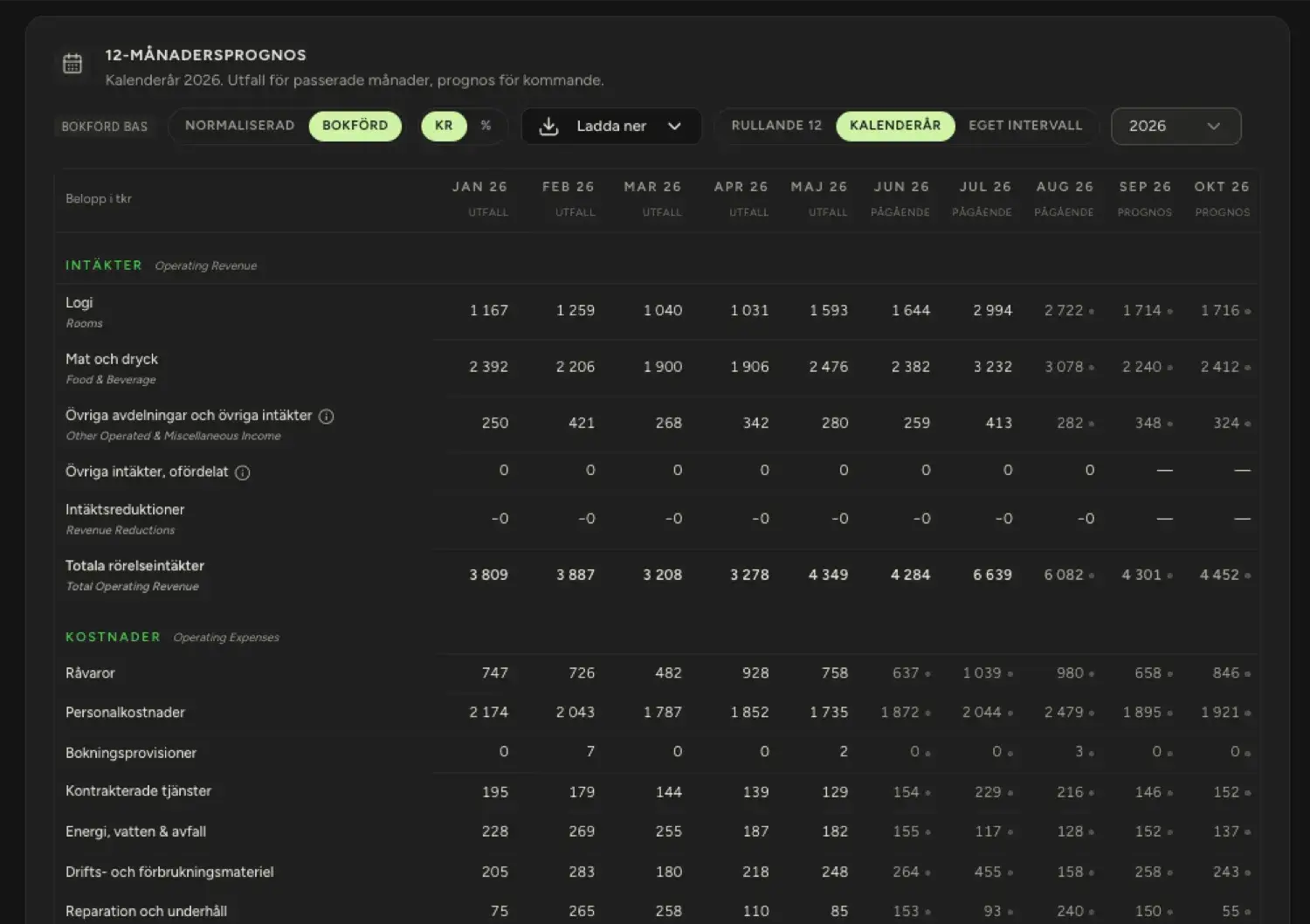Click the download icon in Ladda ner
Image resolution: width=1310 pixels, height=924 pixels.
tap(548, 127)
